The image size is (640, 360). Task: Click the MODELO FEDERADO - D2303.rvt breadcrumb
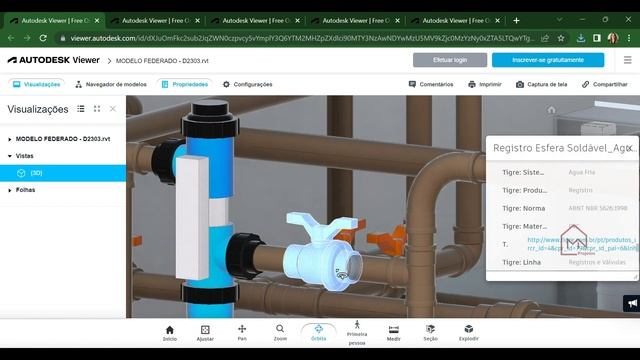coord(162,61)
